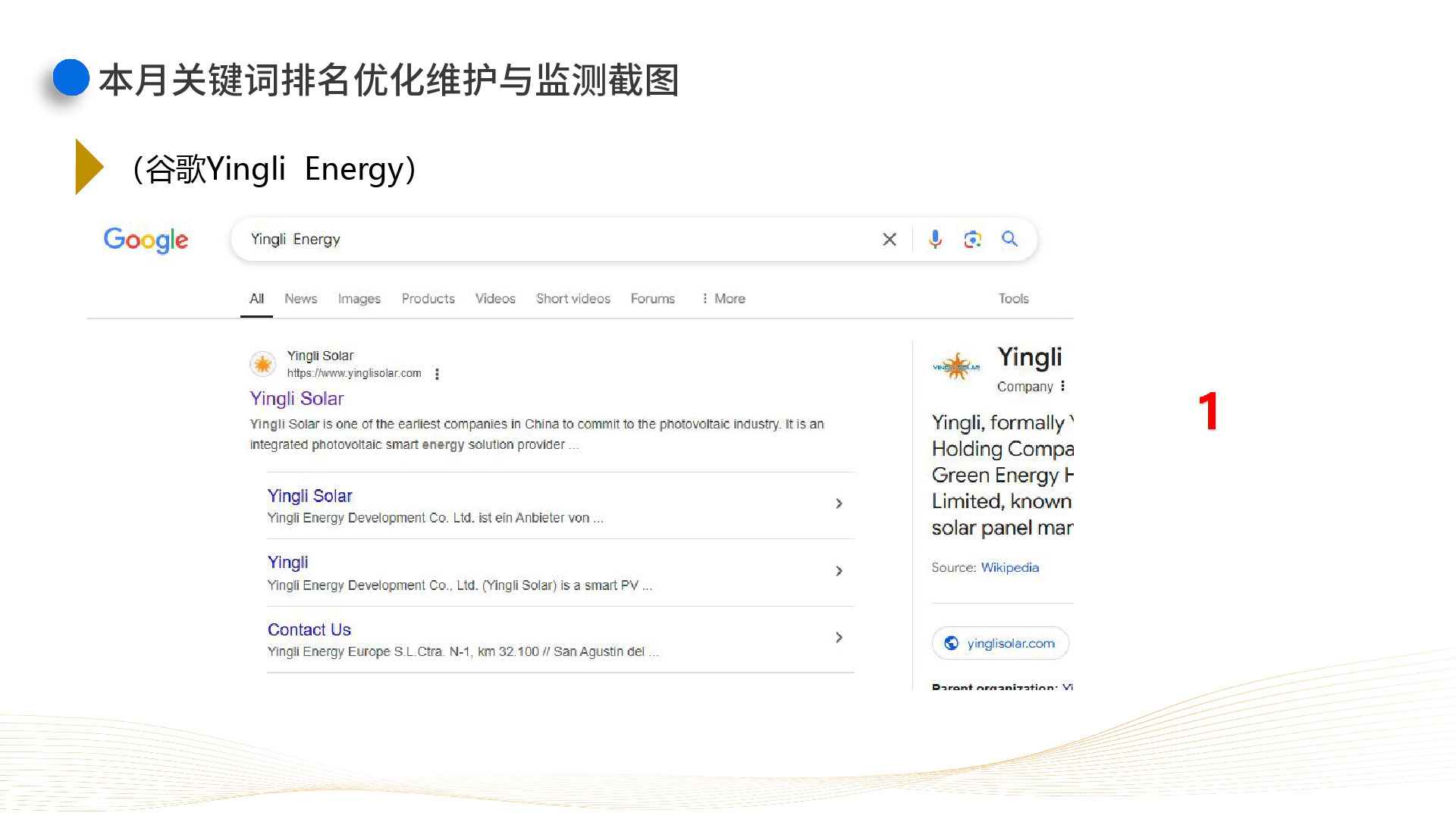Viewport: 1456px width, 819px height.
Task: Open the three-dot menu beside yinglisolar.com URL
Action: pyautogui.click(x=437, y=374)
